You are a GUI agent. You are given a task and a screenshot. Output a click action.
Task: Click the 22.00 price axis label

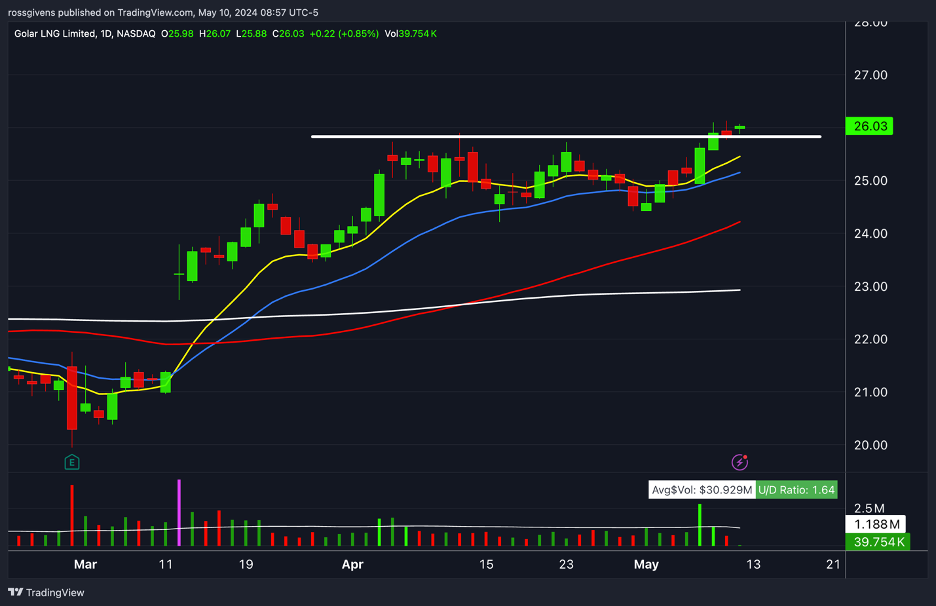click(x=870, y=339)
